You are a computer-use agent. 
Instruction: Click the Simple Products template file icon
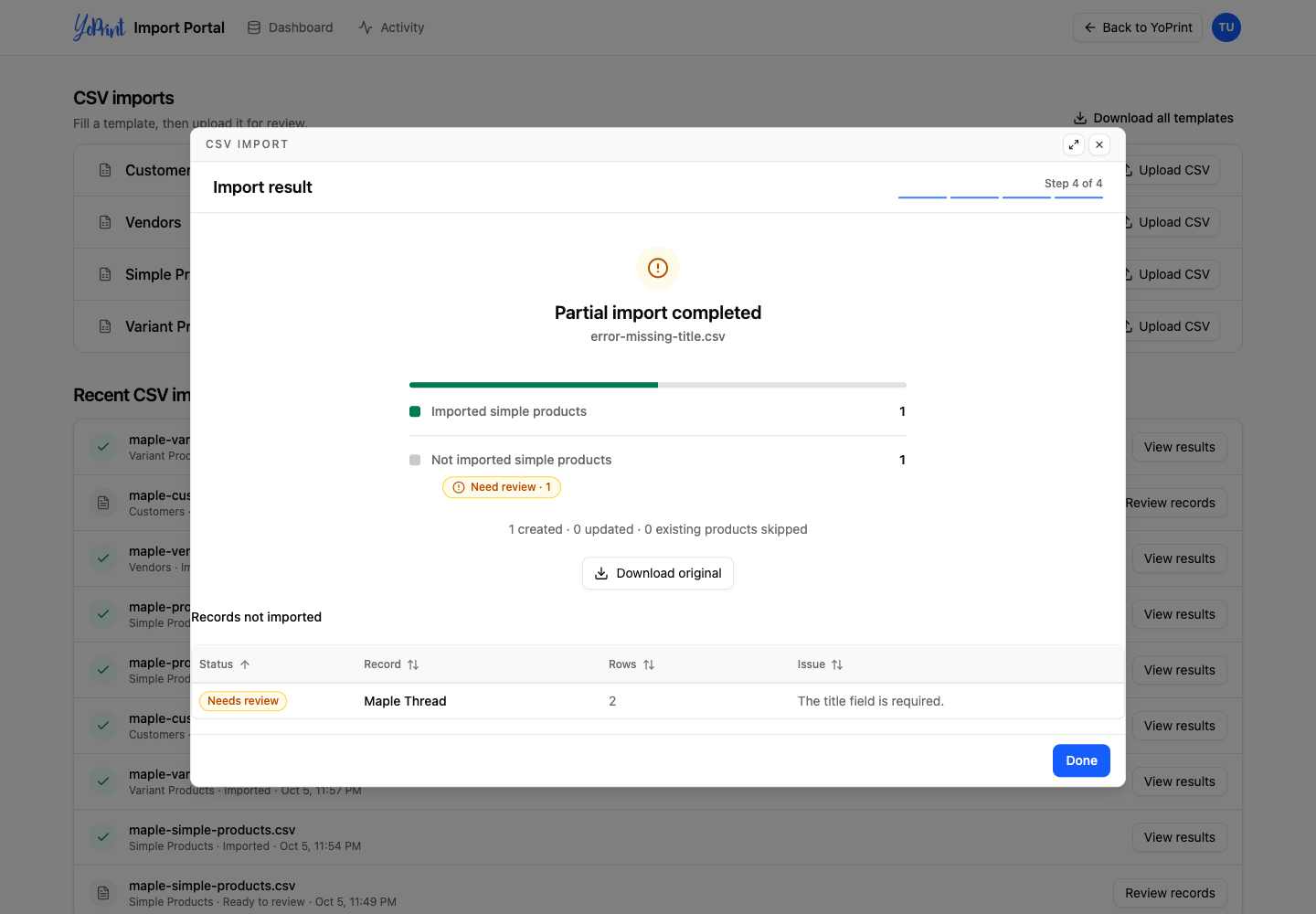point(105,274)
